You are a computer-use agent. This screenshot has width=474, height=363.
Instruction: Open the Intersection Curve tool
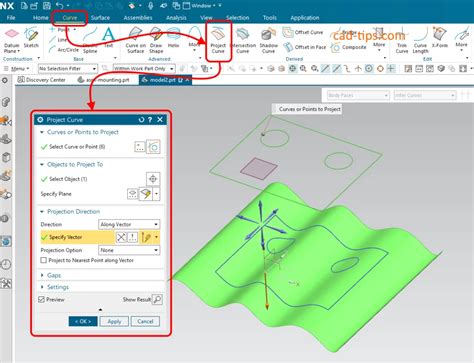pyautogui.click(x=243, y=41)
